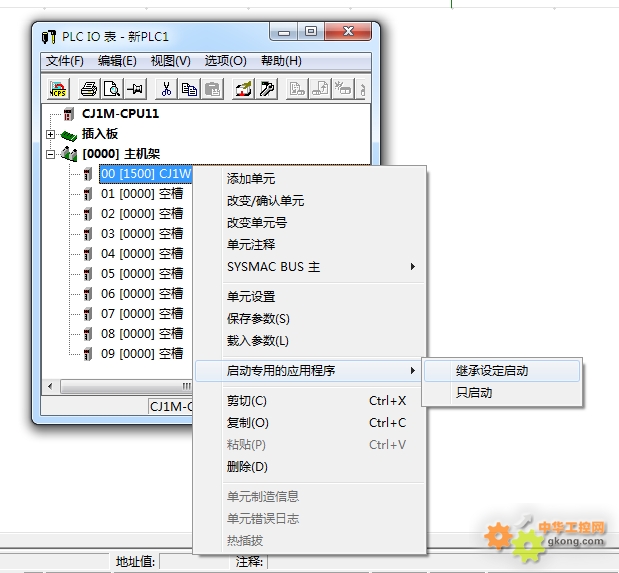Expand 启动专用的应用程序 submenu arrow
This screenshot has width=619, height=573.
pyautogui.click(x=413, y=370)
